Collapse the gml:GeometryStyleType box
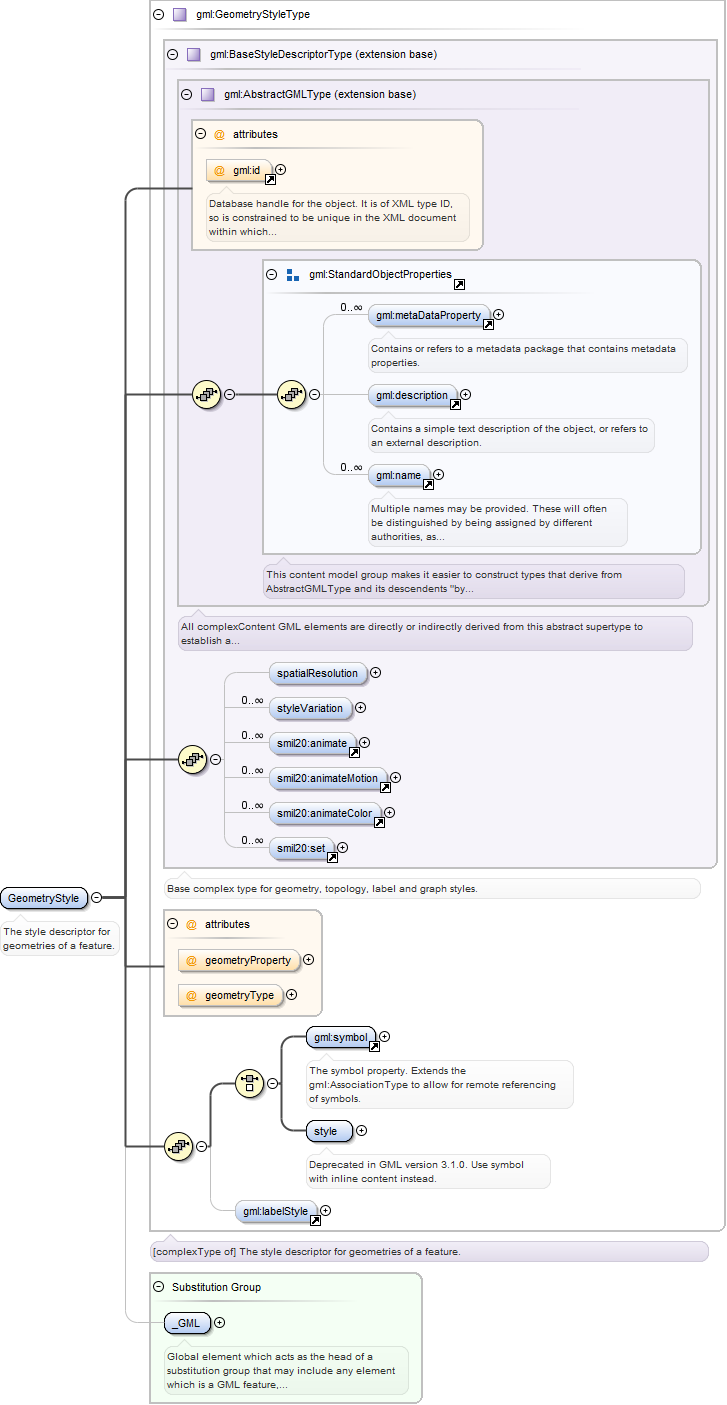The image size is (727, 1405). pyautogui.click(x=158, y=15)
